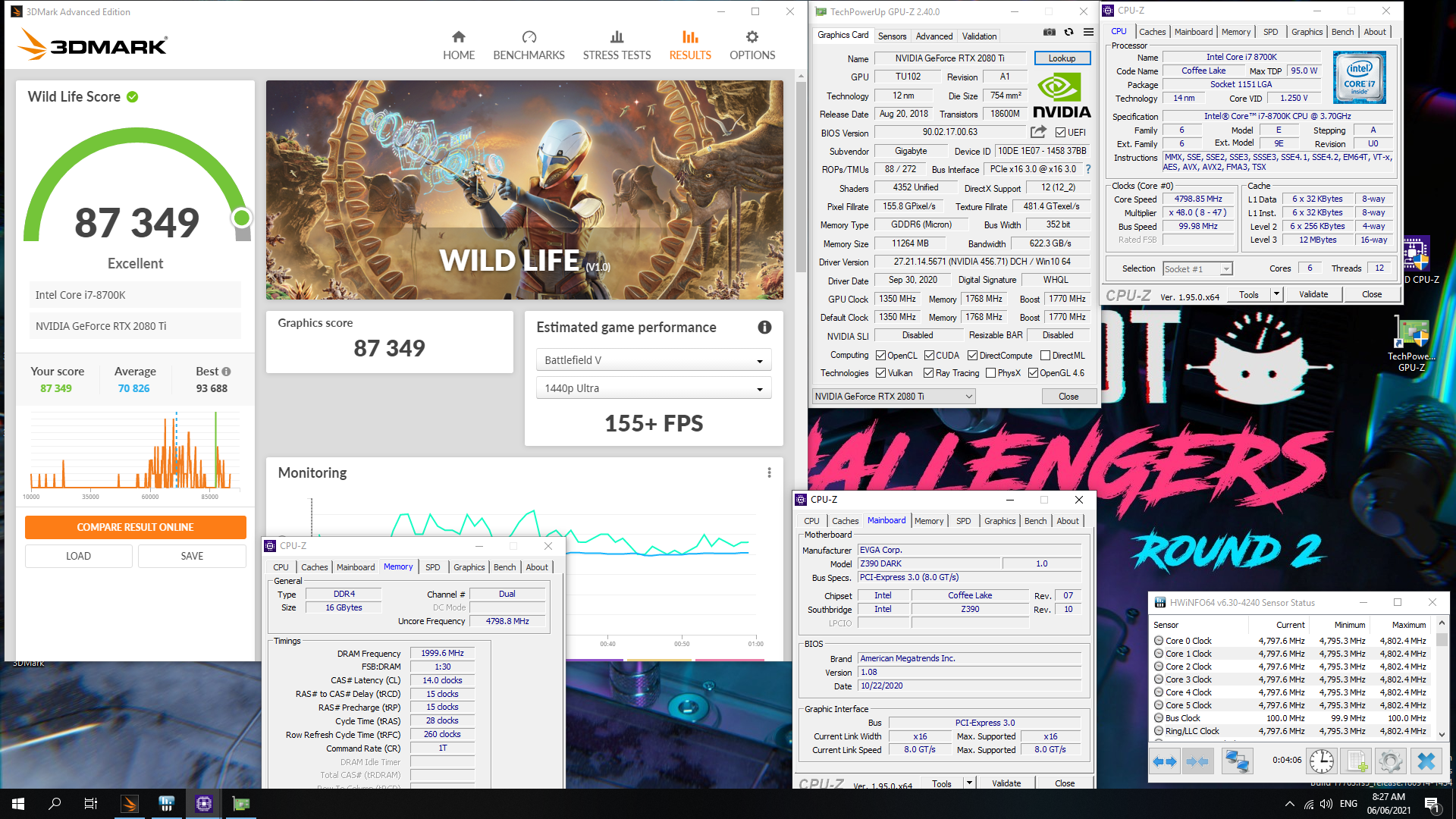Click HWiNFO logging sheet icon
The width and height of the screenshot is (1456, 819).
pyautogui.click(x=1356, y=761)
